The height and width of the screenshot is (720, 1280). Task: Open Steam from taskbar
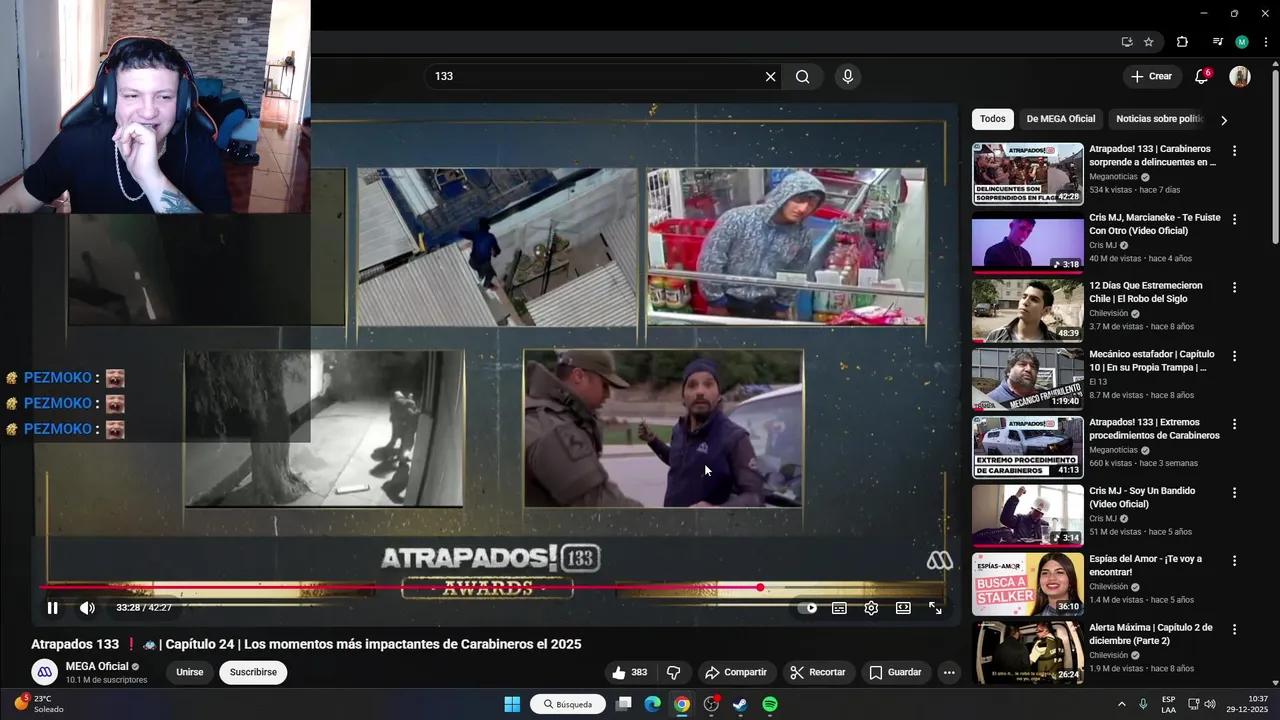click(x=740, y=704)
